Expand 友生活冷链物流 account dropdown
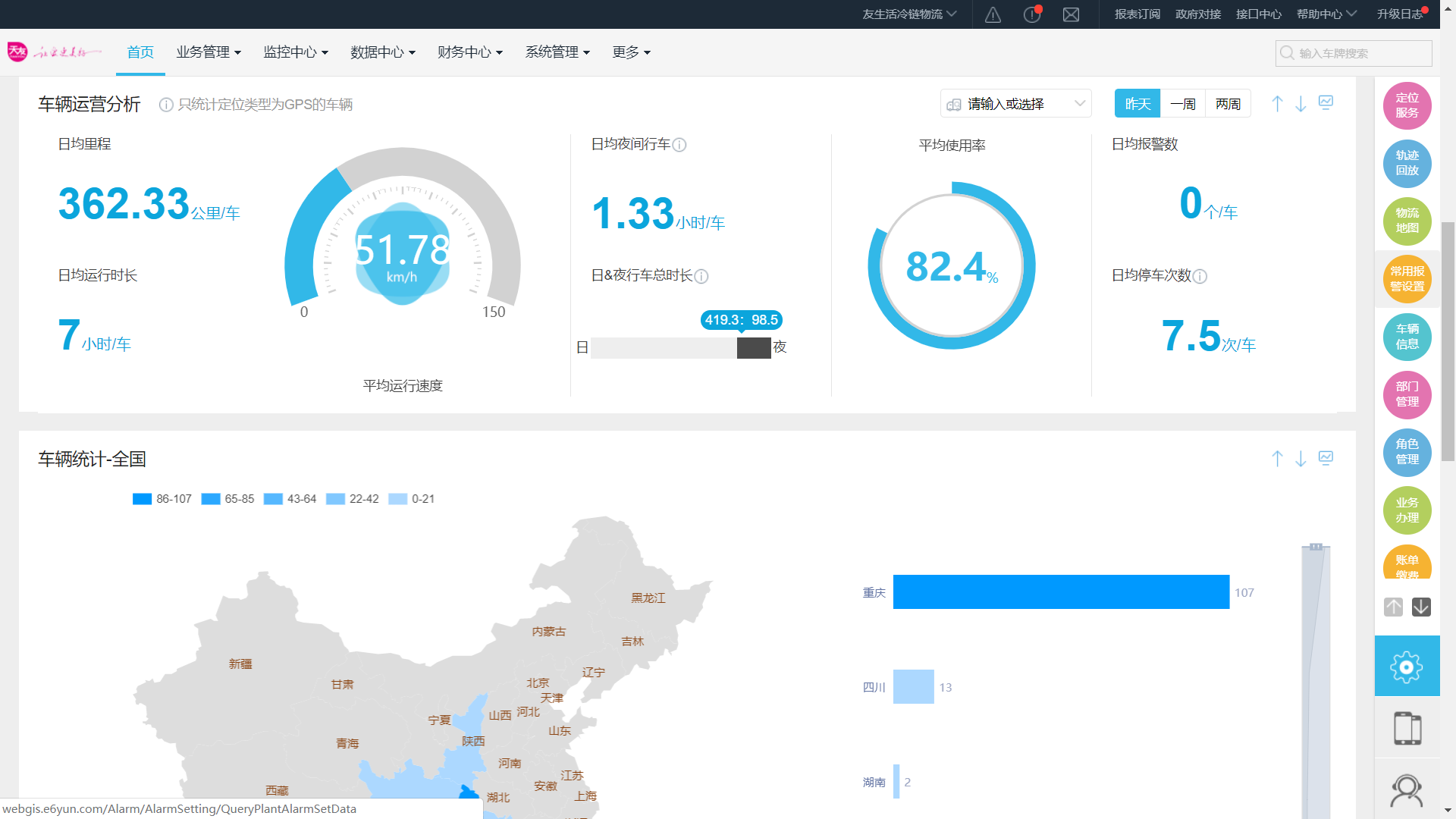 click(908, 14)
